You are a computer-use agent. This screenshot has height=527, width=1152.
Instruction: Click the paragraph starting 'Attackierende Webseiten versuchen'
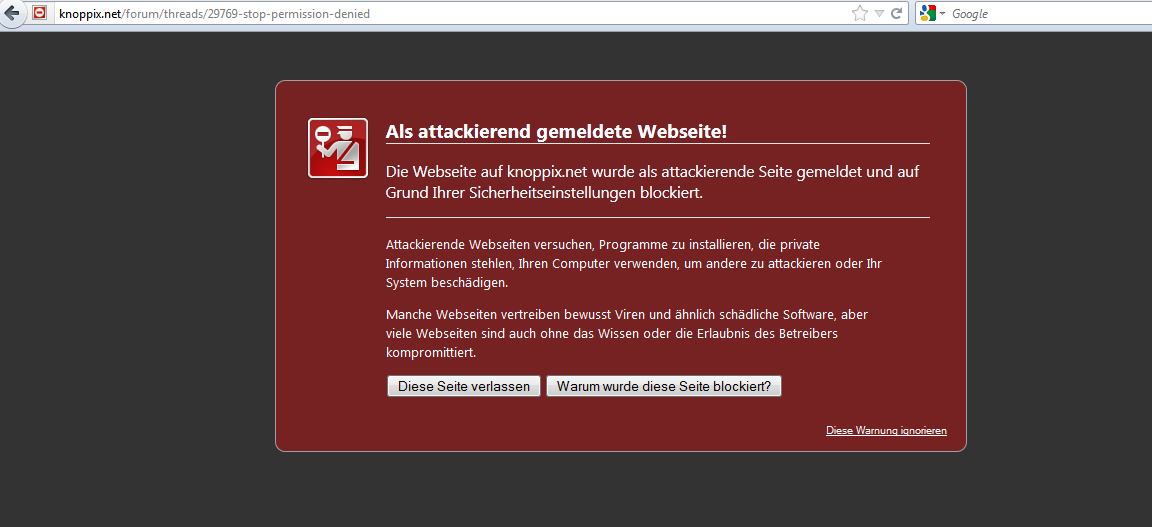pyautogui.click(x=633, y=263)
